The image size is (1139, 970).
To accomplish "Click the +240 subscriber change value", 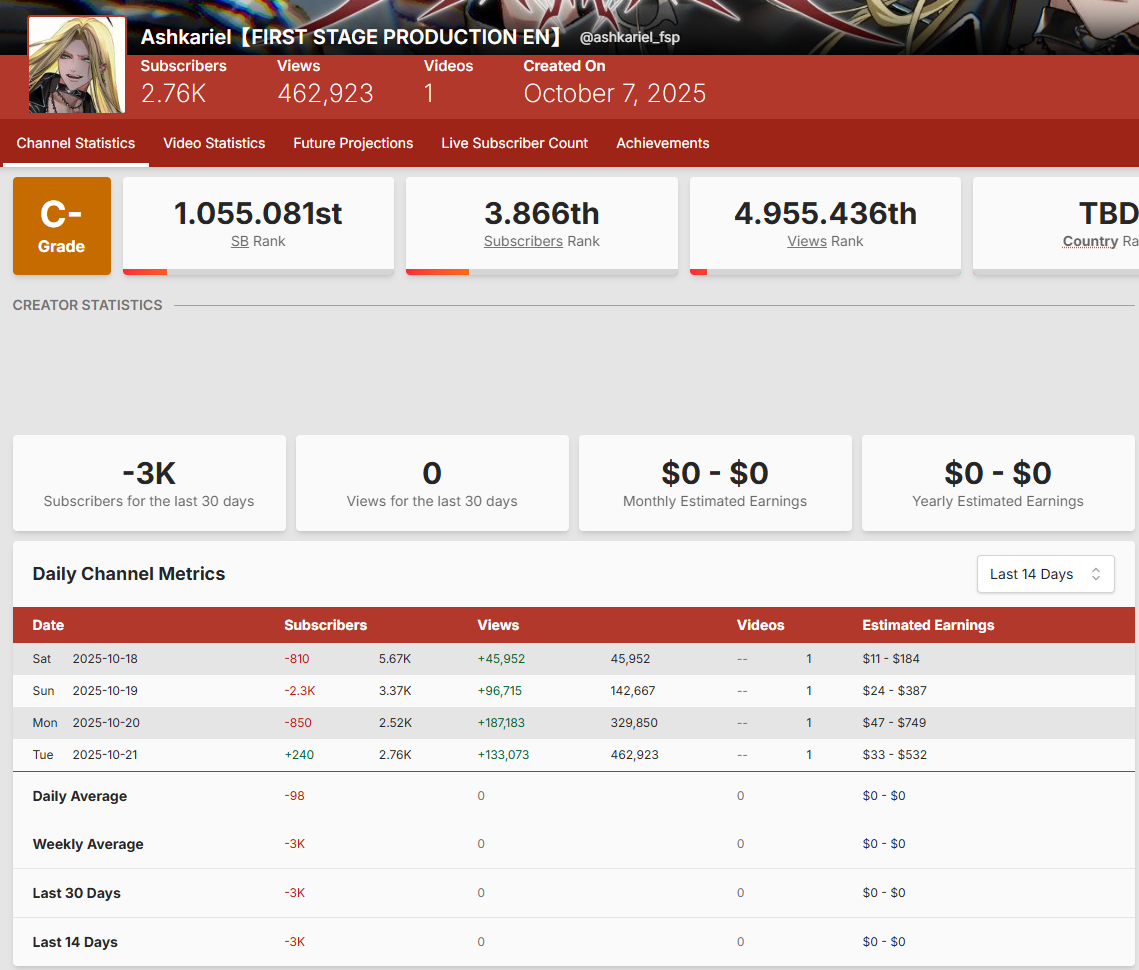I will coord(299,755).
